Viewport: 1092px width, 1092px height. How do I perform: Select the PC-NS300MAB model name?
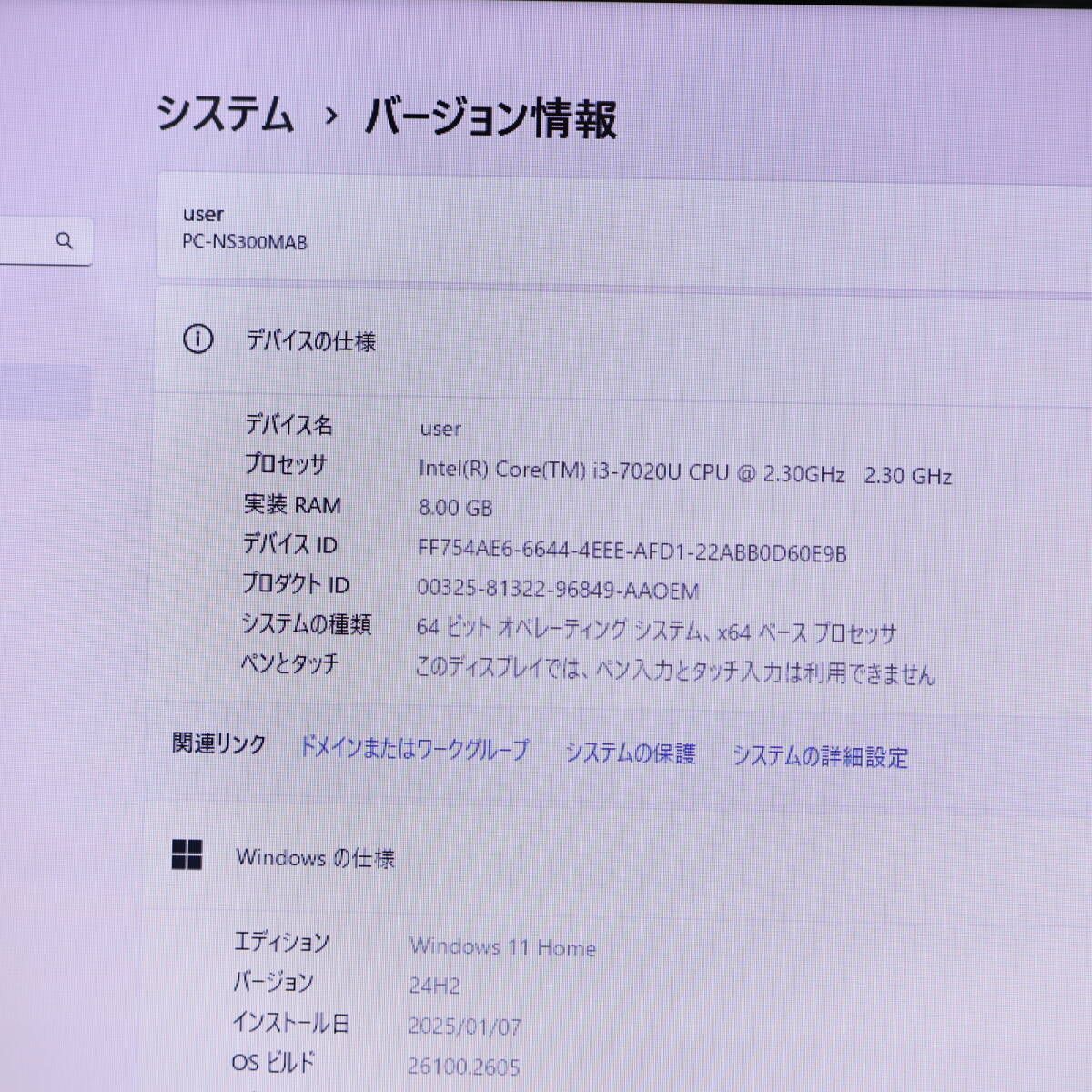[x=244, y=242]
